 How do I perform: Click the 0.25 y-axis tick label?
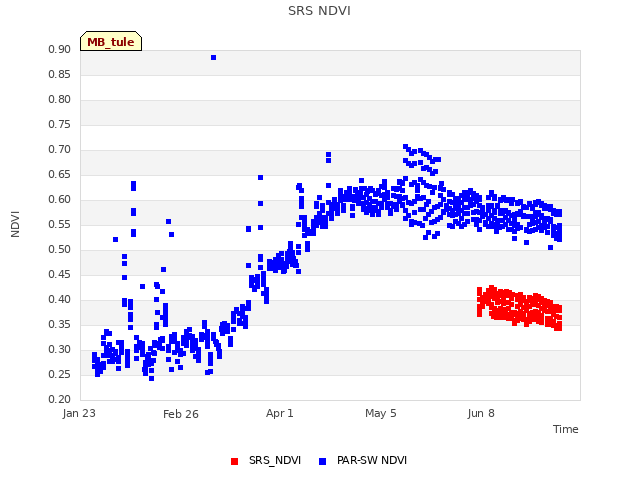(59, 374)
